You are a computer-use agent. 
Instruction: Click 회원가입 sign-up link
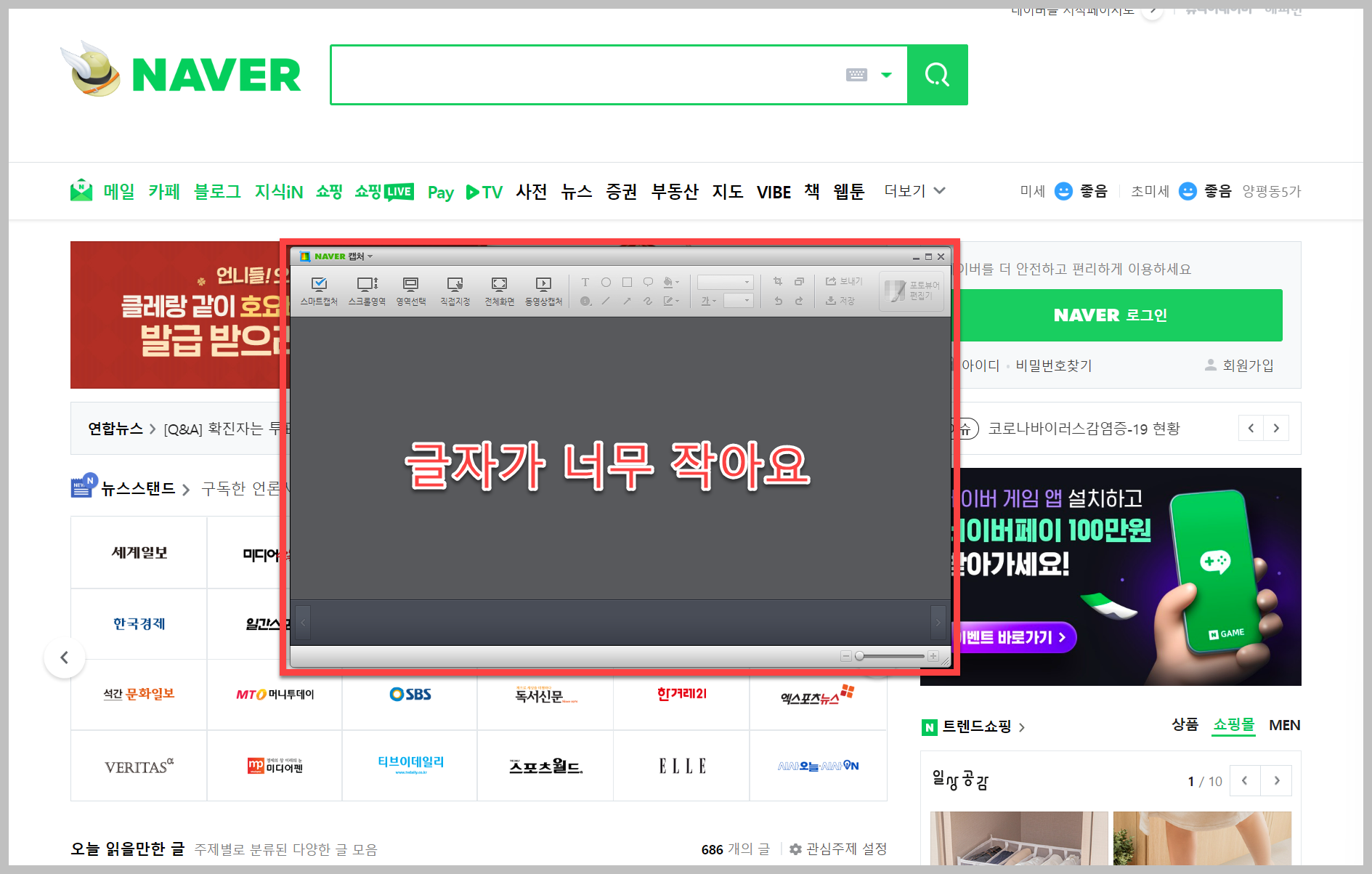point(1239,365)
